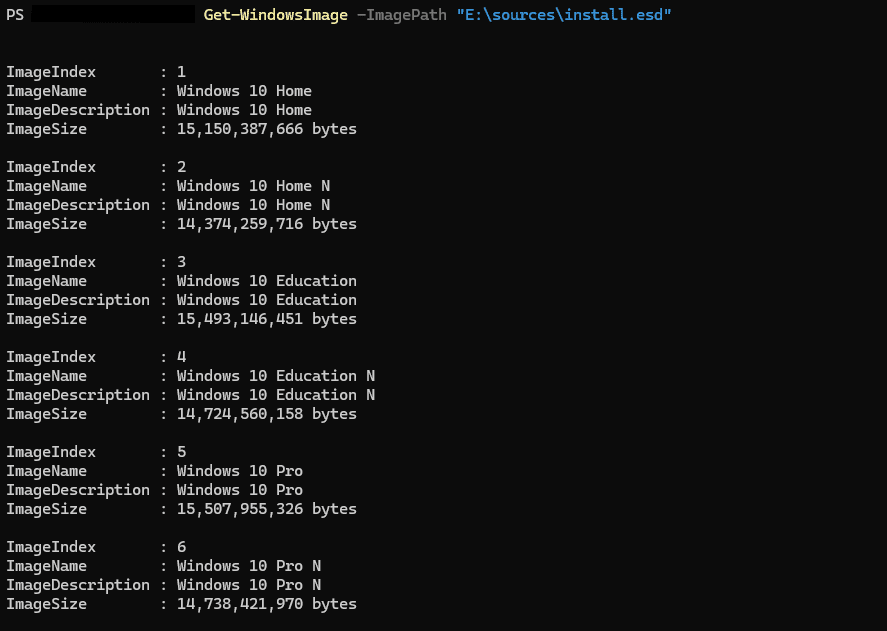The width and height of the screenshot is (887, 631).
Task: Click ImageDescription value Windows 10 Pro N
Action: (248, 585)
